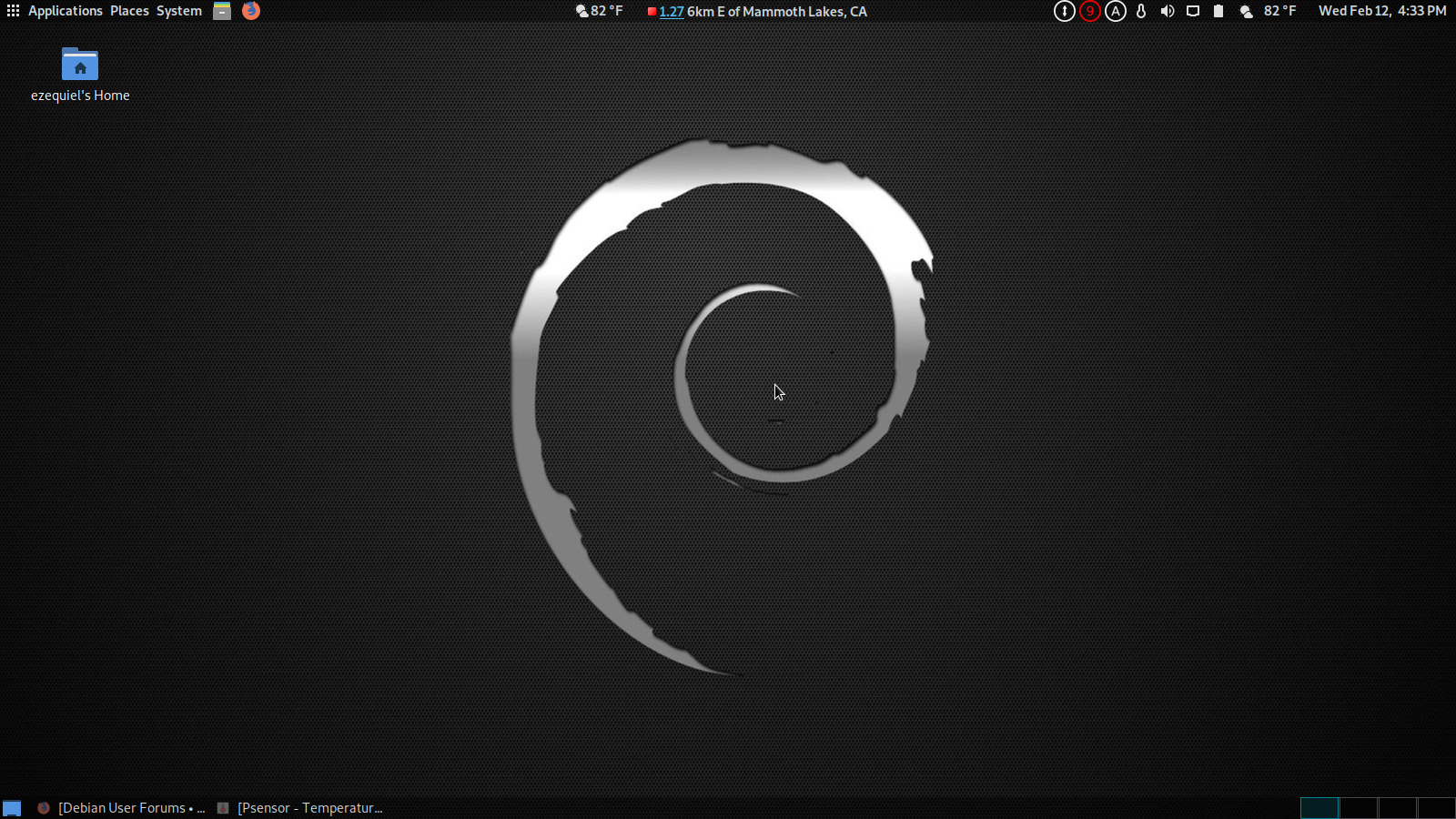Open the Psensor thermometer tray icon
Screen dimensions: 1456x819
pos(1141,11)
